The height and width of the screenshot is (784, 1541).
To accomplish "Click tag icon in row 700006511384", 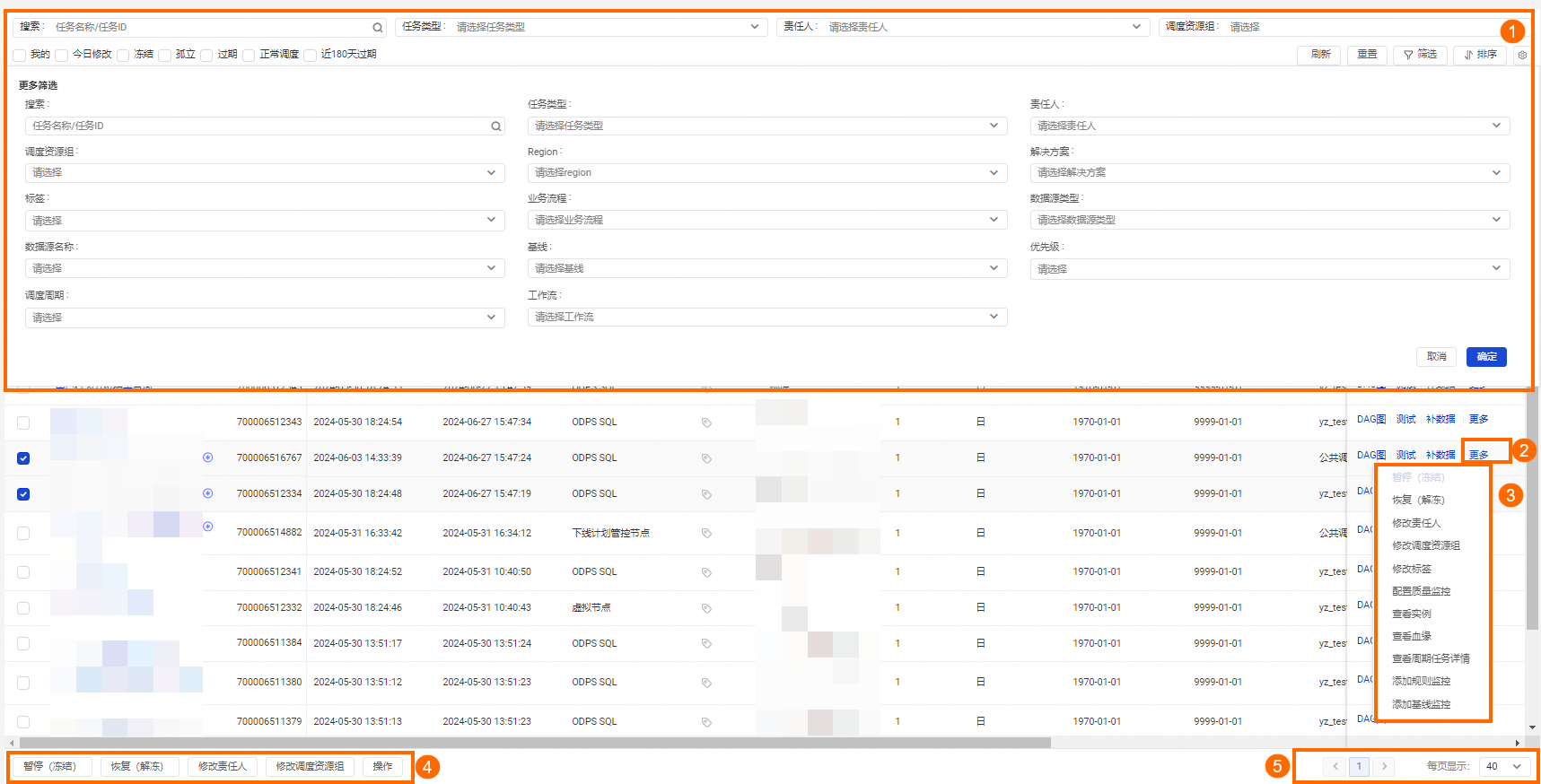I will pyautogui.click(x=706, y=643).
